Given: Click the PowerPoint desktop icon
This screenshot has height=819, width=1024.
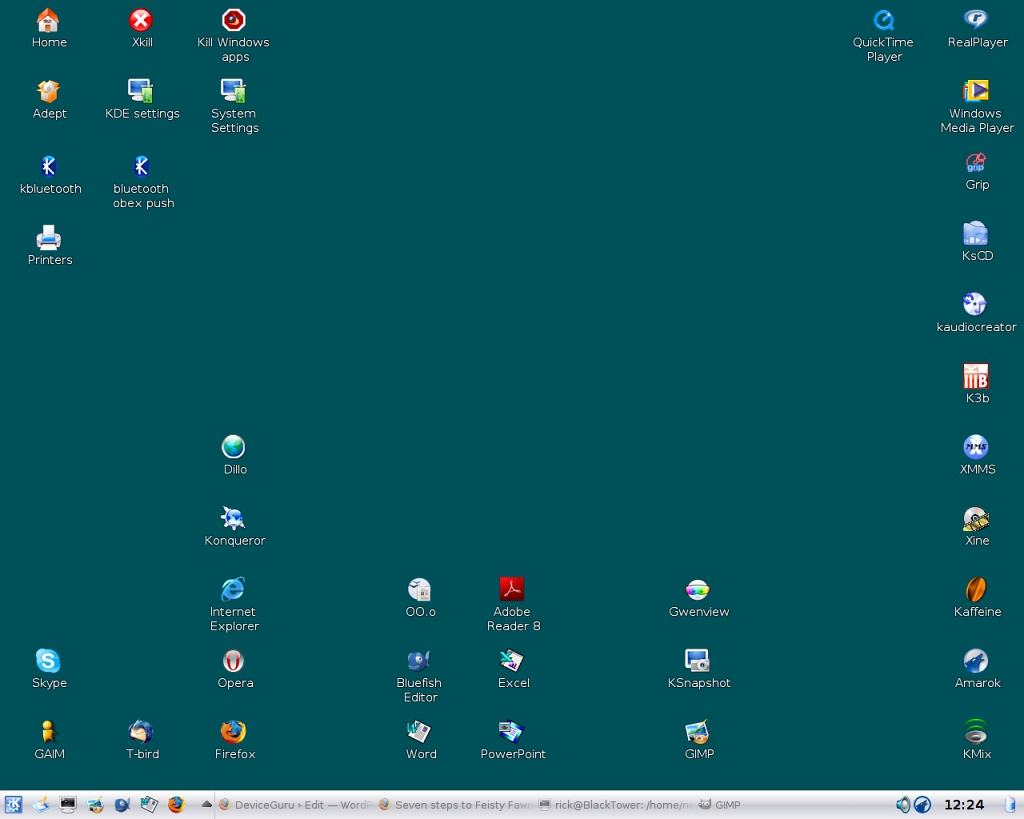Looking at the screenshot, I should (512, 732).
